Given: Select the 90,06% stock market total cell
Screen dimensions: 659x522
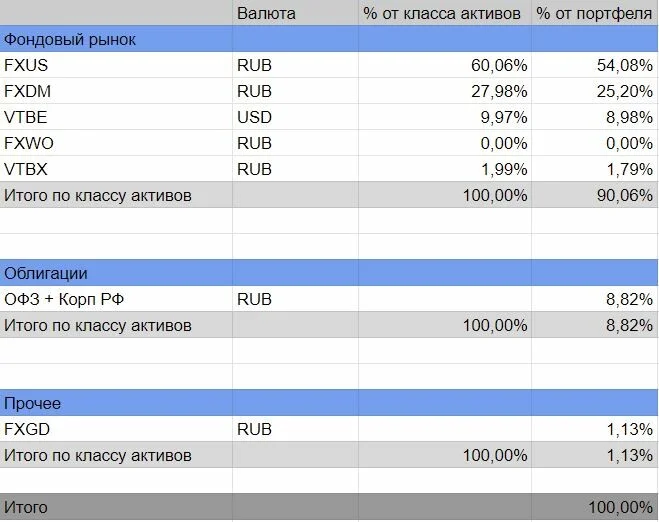Looking at the screenshot, I should coord(595,195).
